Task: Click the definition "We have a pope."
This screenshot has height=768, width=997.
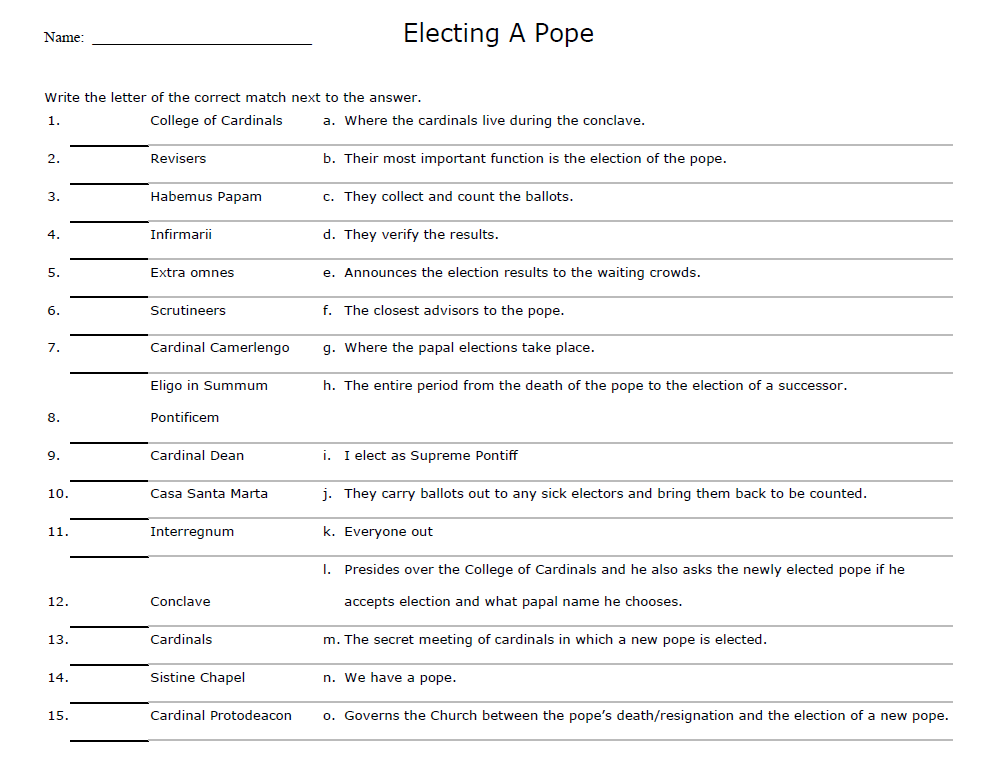Action: pos(400,678)
